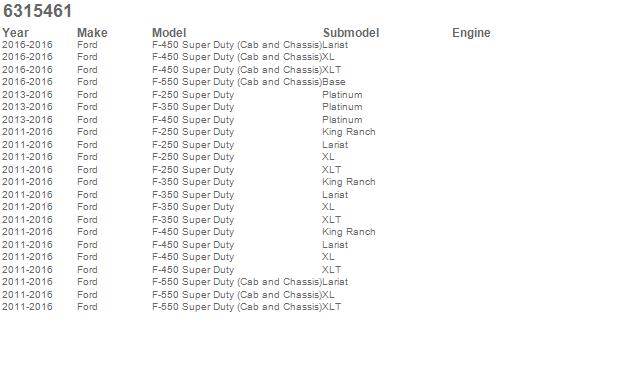This screenshot has height=375, width=628.
Task: Click the Ford make cell in F-450 Platinum row
Action: (87, 119)
